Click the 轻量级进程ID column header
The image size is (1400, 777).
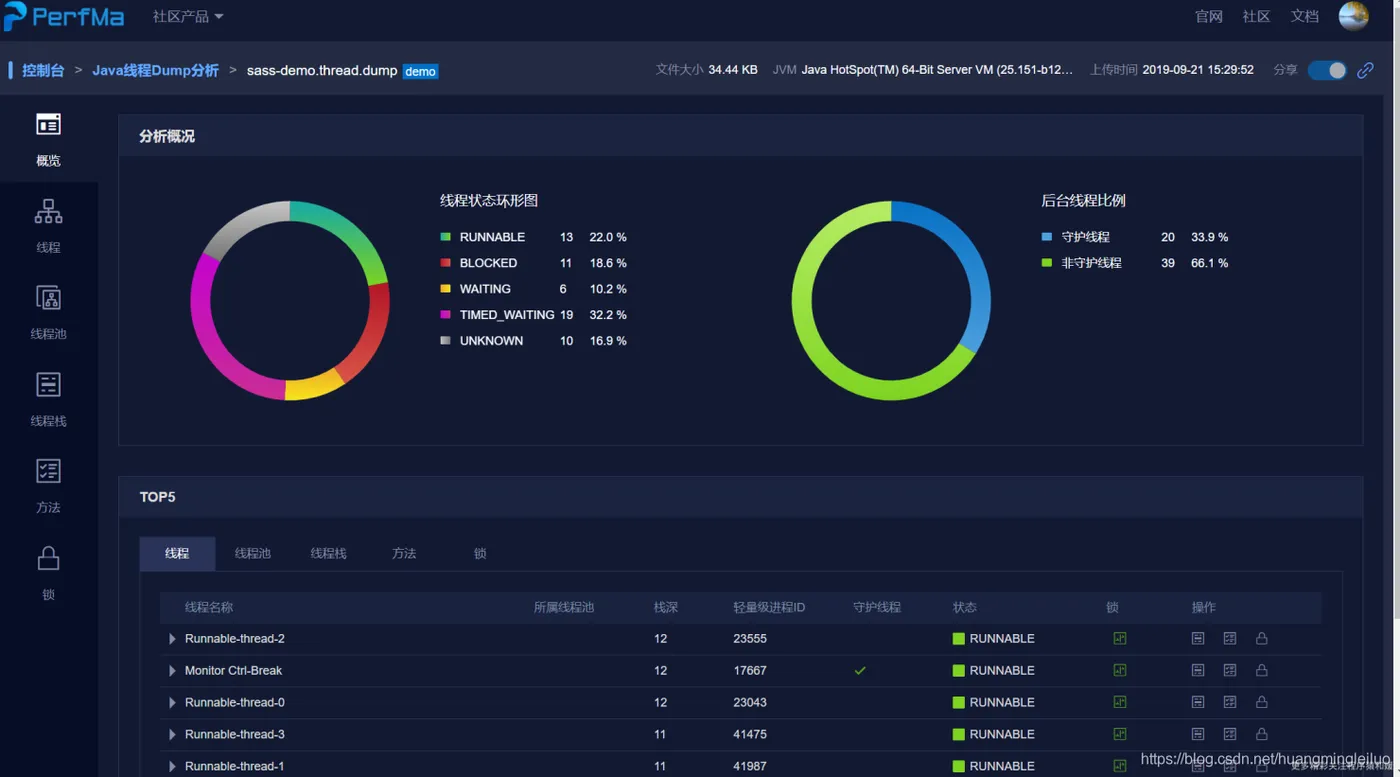tap(769, 607)
